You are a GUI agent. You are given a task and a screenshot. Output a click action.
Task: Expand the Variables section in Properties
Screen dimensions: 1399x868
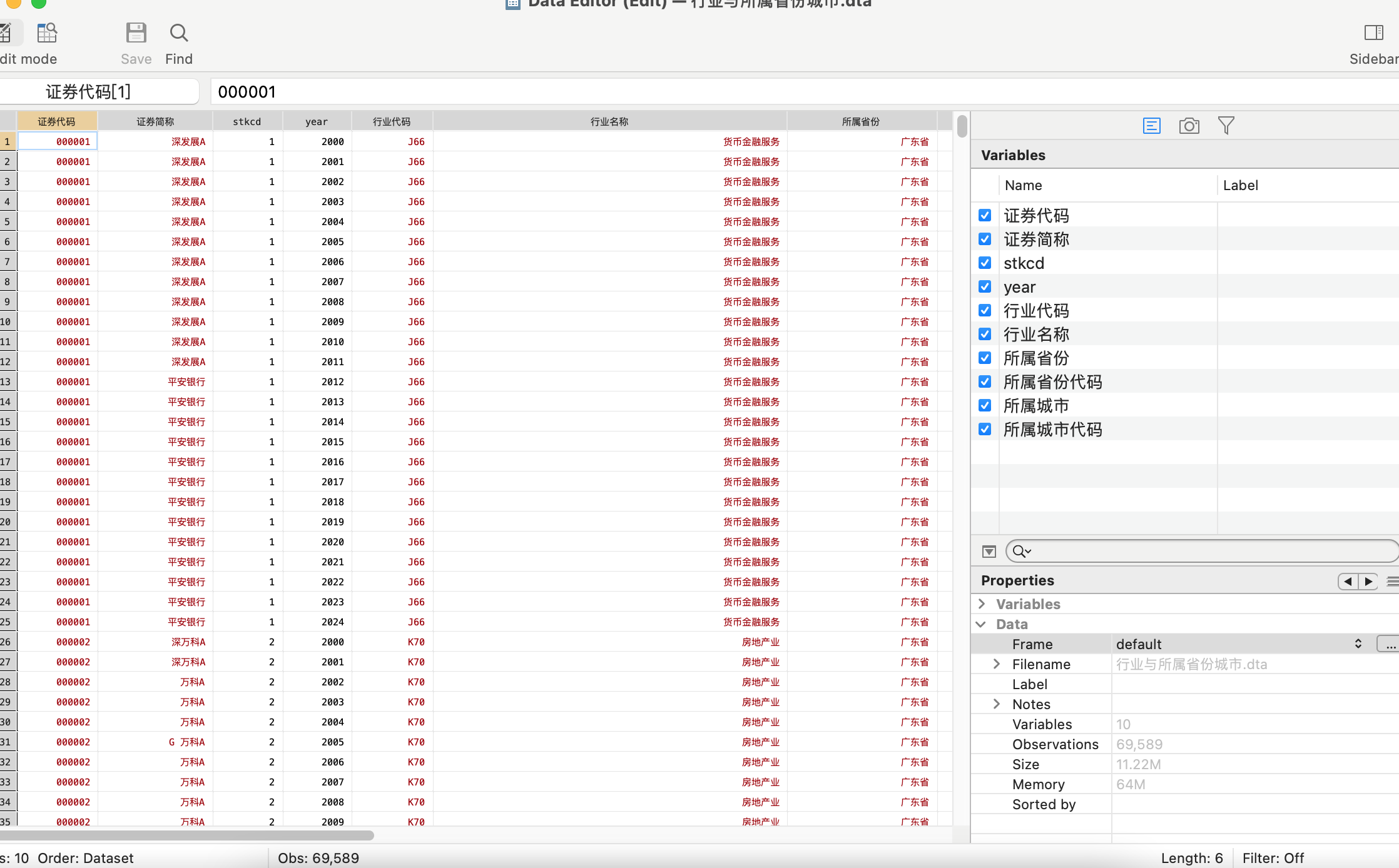[982, 604]
